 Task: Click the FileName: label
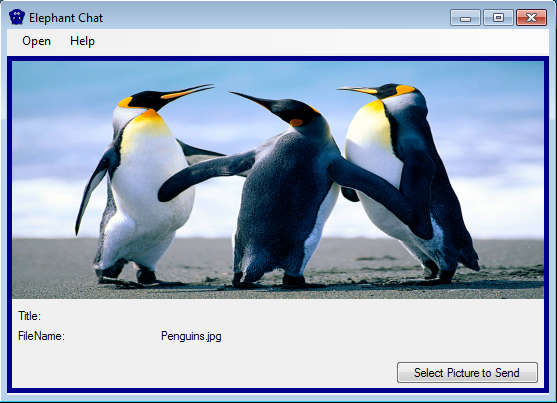pos(41,336)
